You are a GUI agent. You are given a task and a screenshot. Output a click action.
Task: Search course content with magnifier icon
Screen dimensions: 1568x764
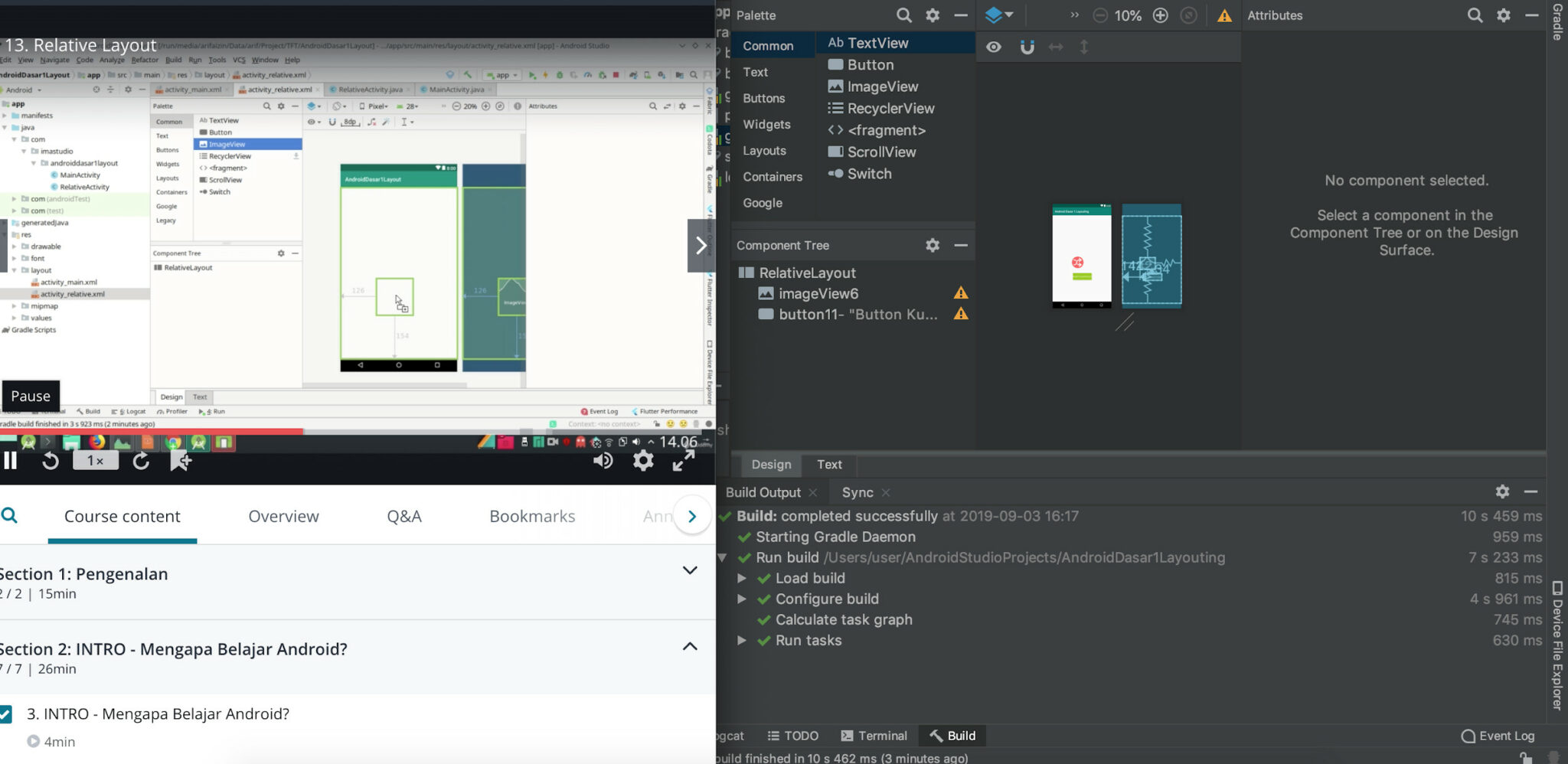tap(9, 515)
